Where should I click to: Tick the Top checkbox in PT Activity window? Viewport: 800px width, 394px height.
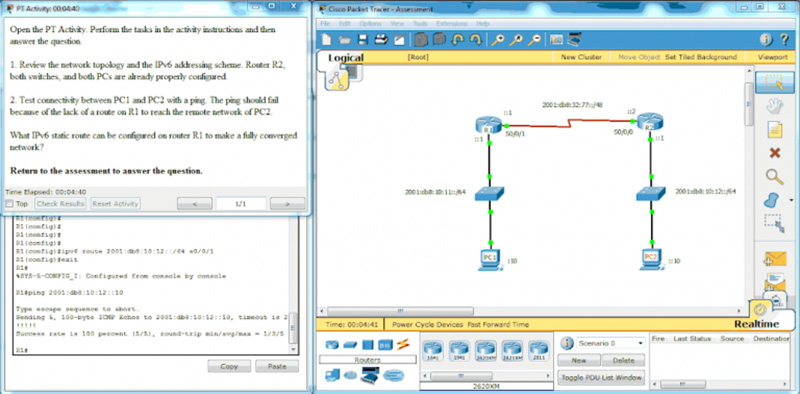pyautogui.click(x=9, y=204)
